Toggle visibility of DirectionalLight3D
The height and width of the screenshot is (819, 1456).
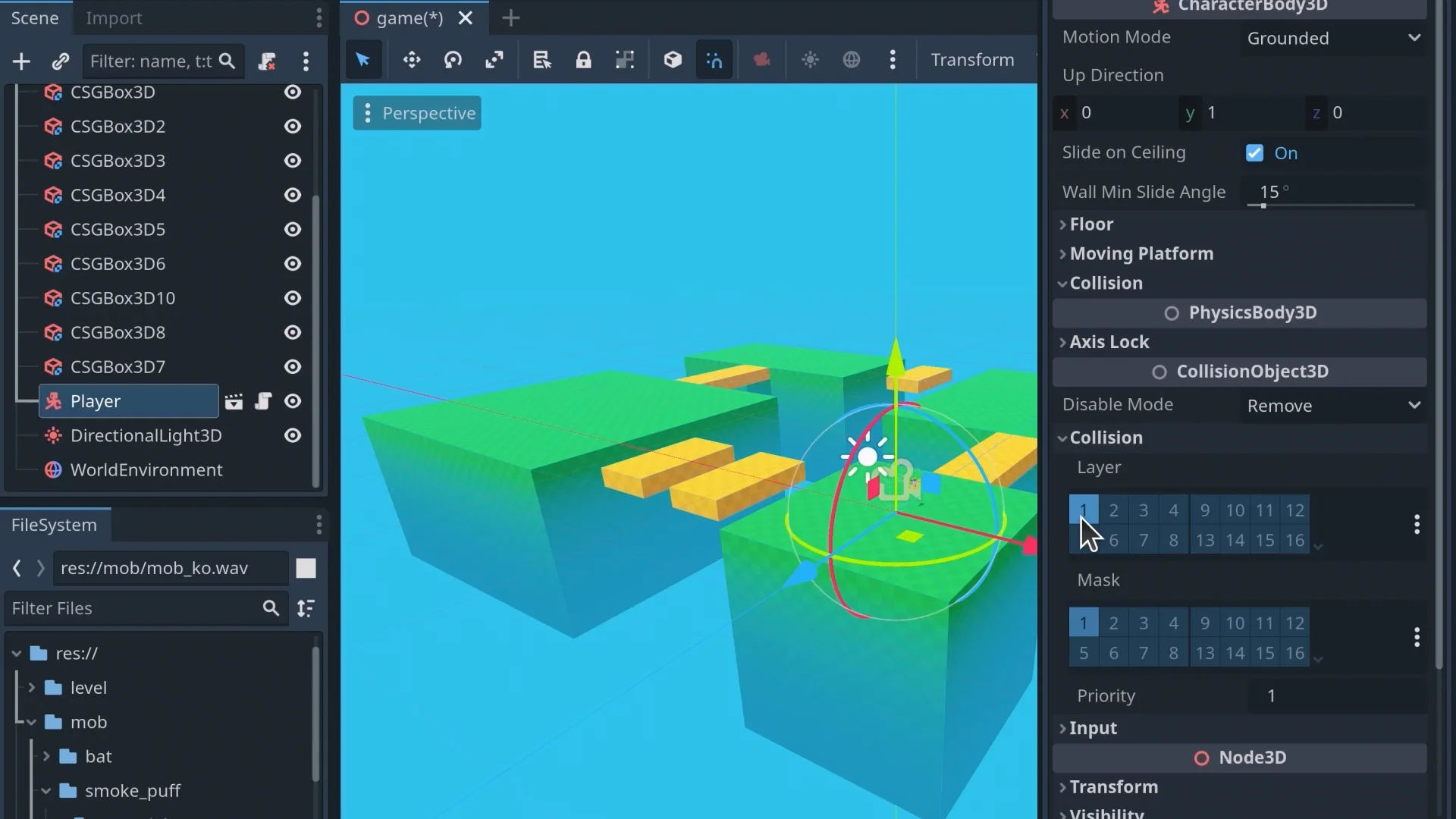pyautogui.click(x=293, y=436)
